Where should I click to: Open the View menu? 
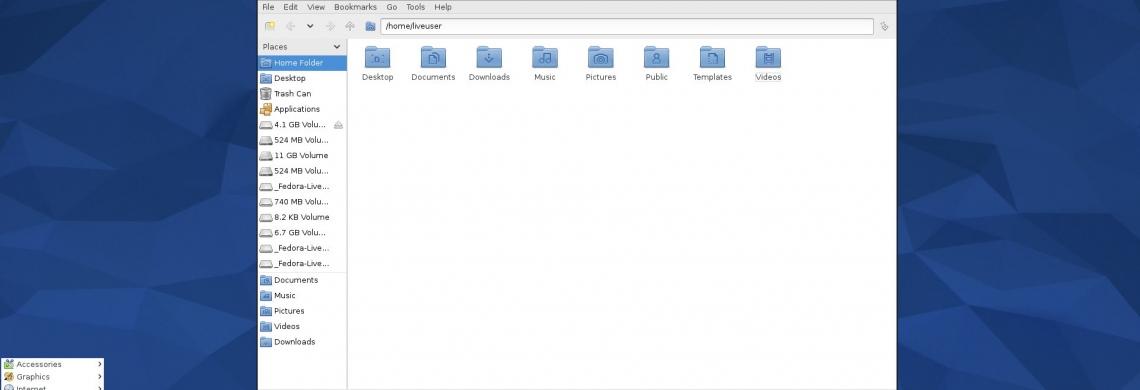[316, 7]
